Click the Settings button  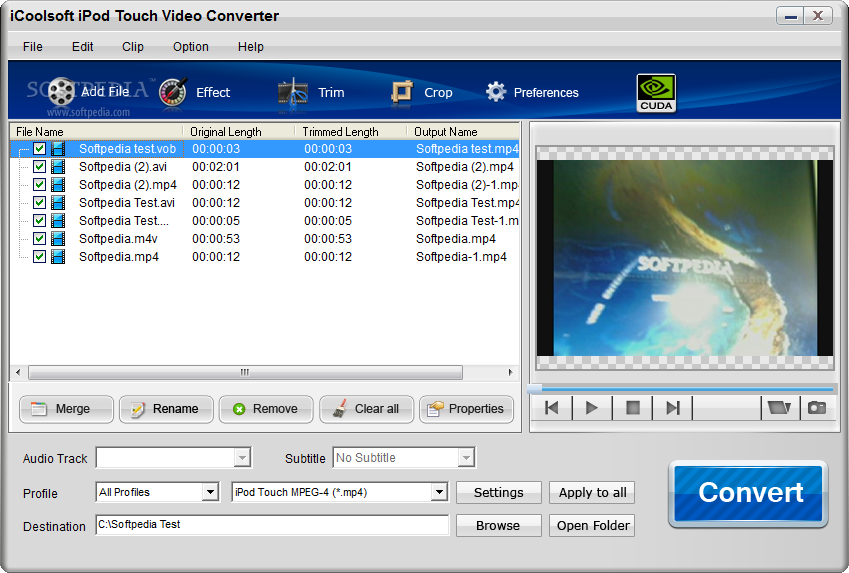(x=499, y=492)
